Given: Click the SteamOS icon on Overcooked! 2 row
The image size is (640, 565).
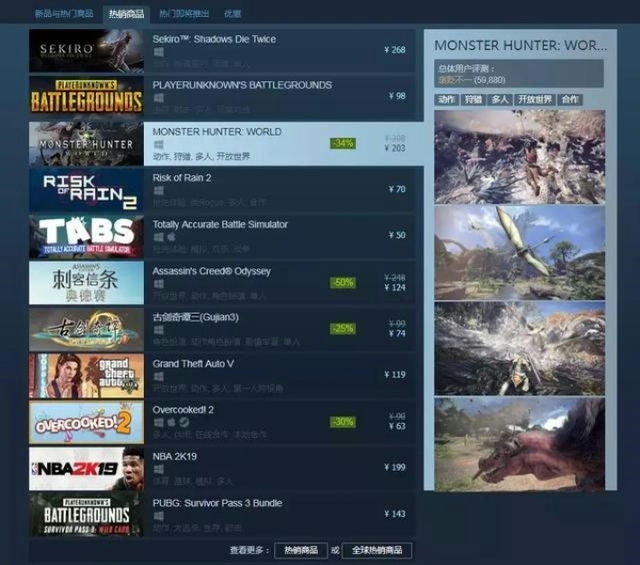Looking at the screenshot, I should [x=180, y=423].
